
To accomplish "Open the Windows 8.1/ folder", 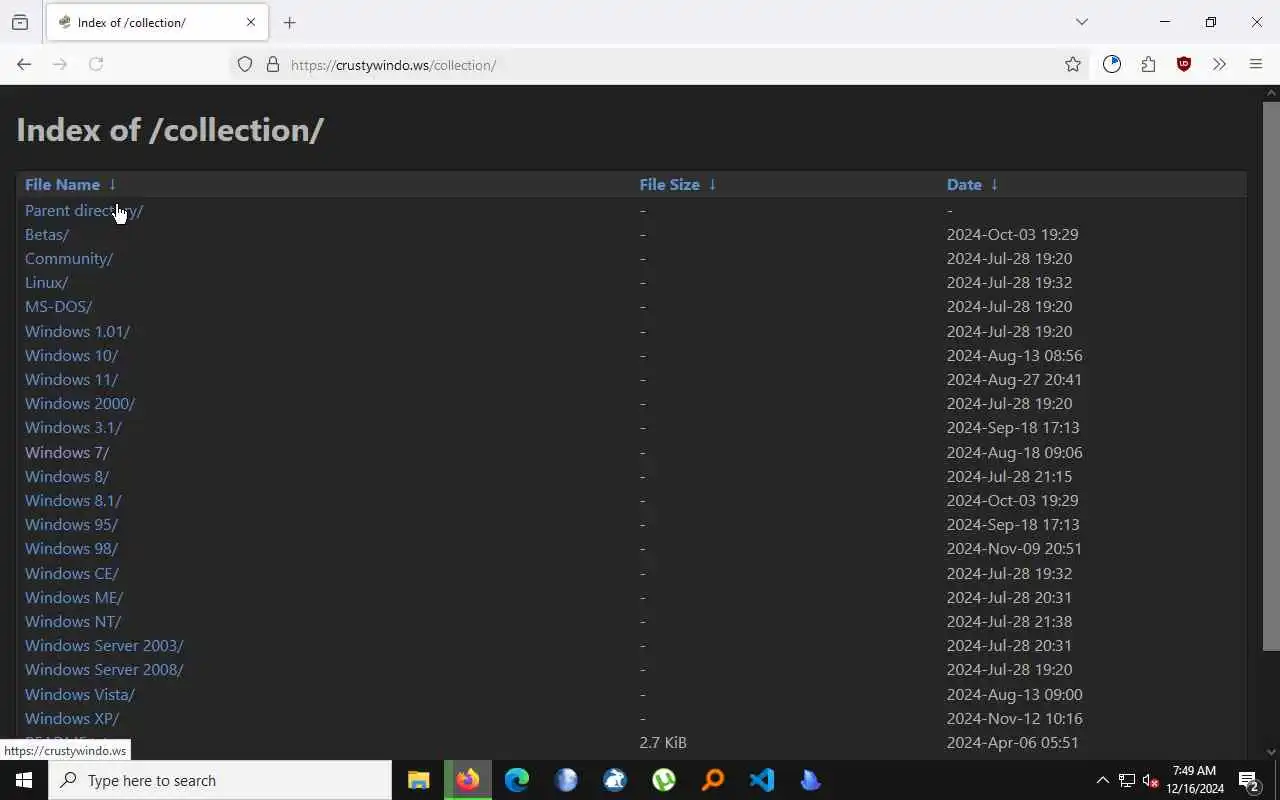I will [73, 500].
